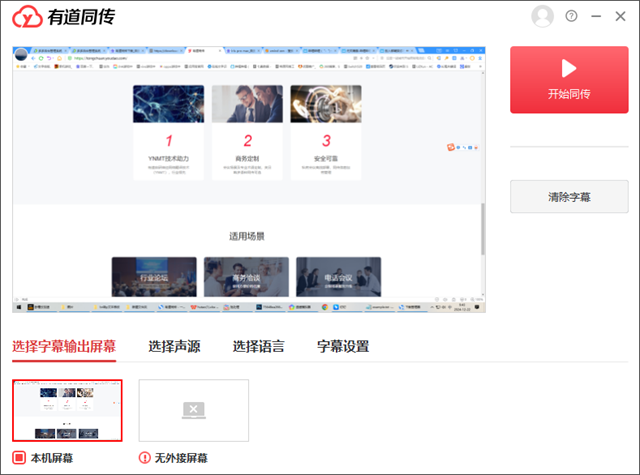Click the 无外接屏幕 warning icon
Viewport: 640px width, 475px height.
[x=144, y=458]
